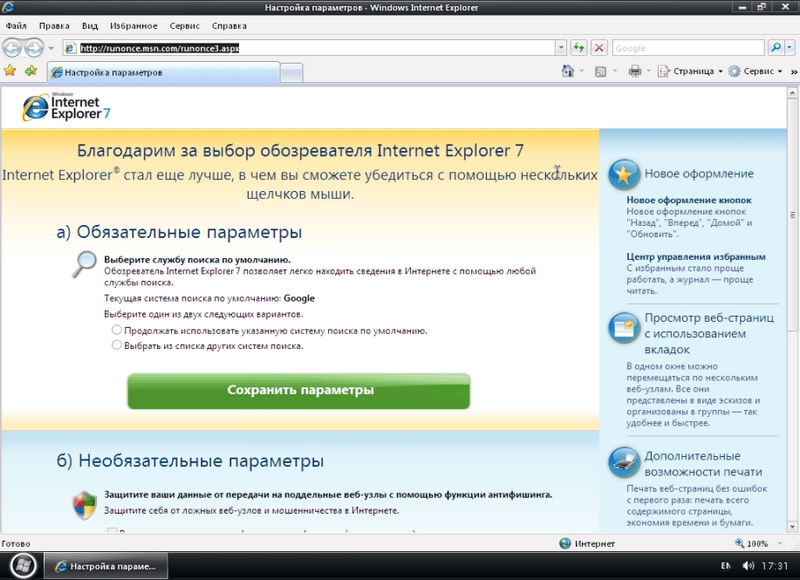Click the printing features printer icon
Image resolution: width=800 pixels, height=580 pixels.
pyautogui.click(x=623, y=462)
